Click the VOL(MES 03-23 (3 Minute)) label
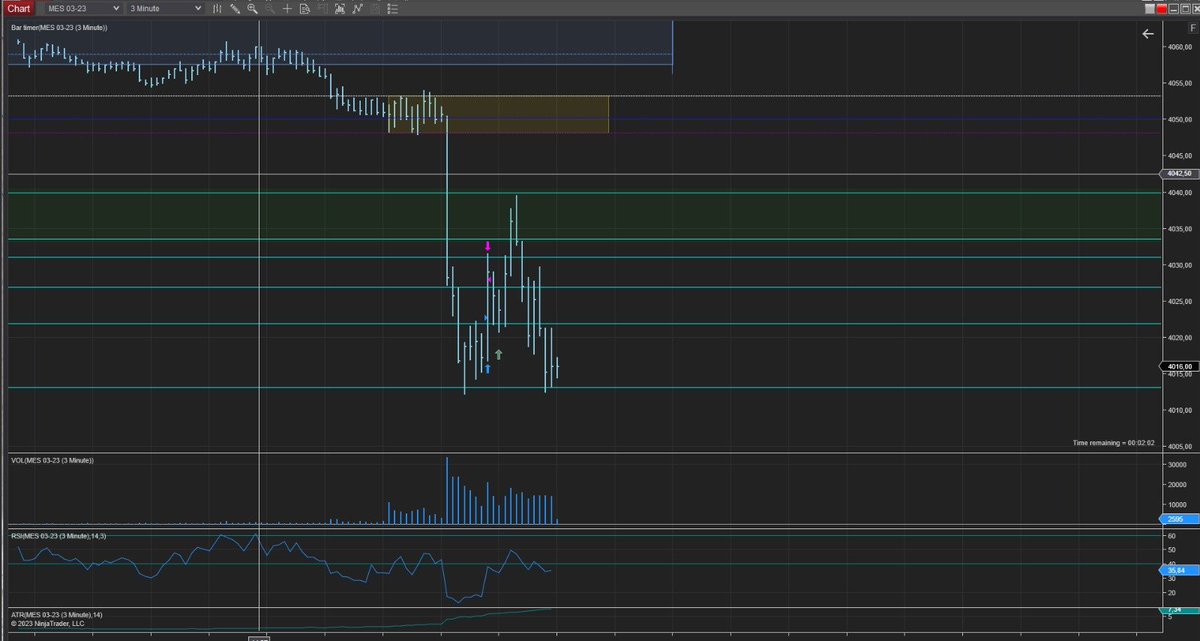This screenshot has width=1200, height=641. [52, 460]
